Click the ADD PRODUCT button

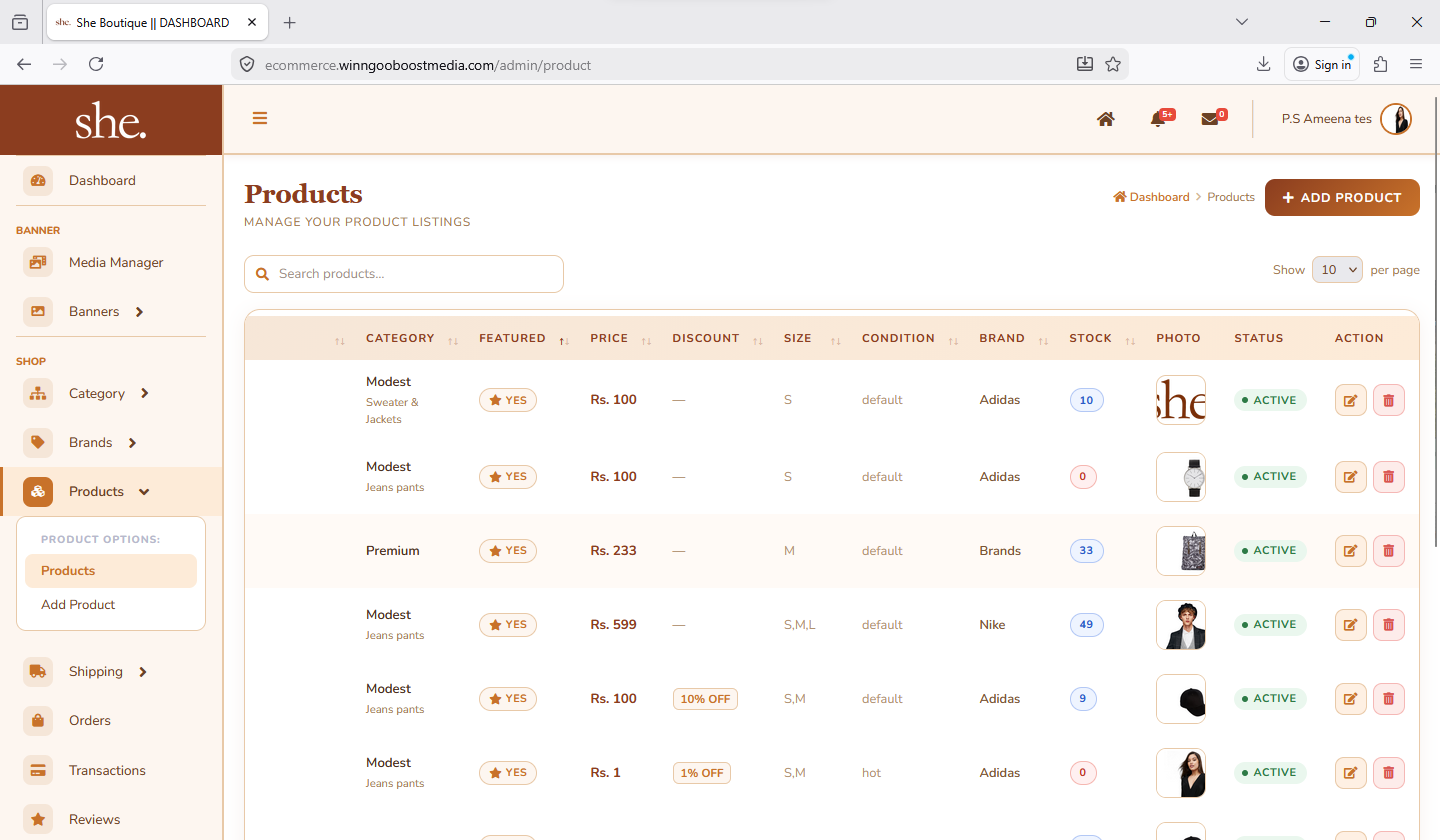point(1342,198)
